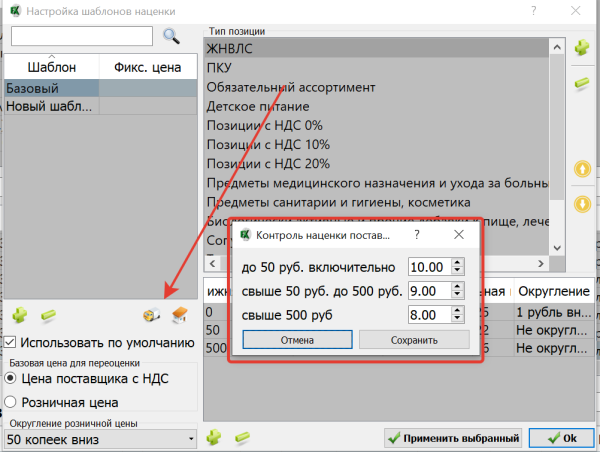Click the search magnifier icon
This screenshot has width=600, height=452.
171,36
